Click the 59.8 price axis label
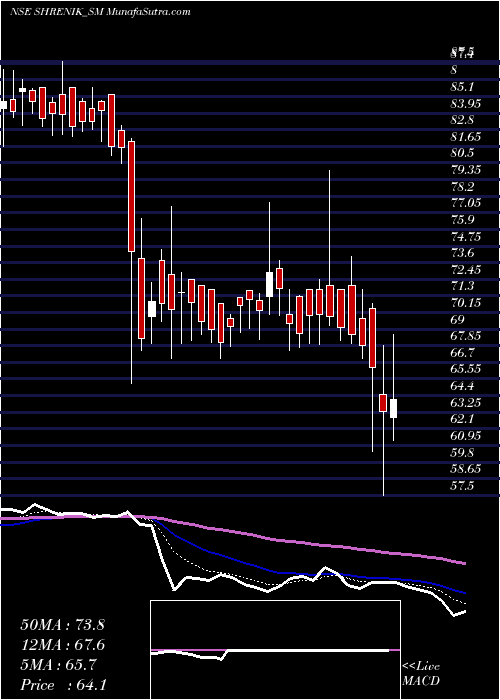 click(x=462, y=453)
